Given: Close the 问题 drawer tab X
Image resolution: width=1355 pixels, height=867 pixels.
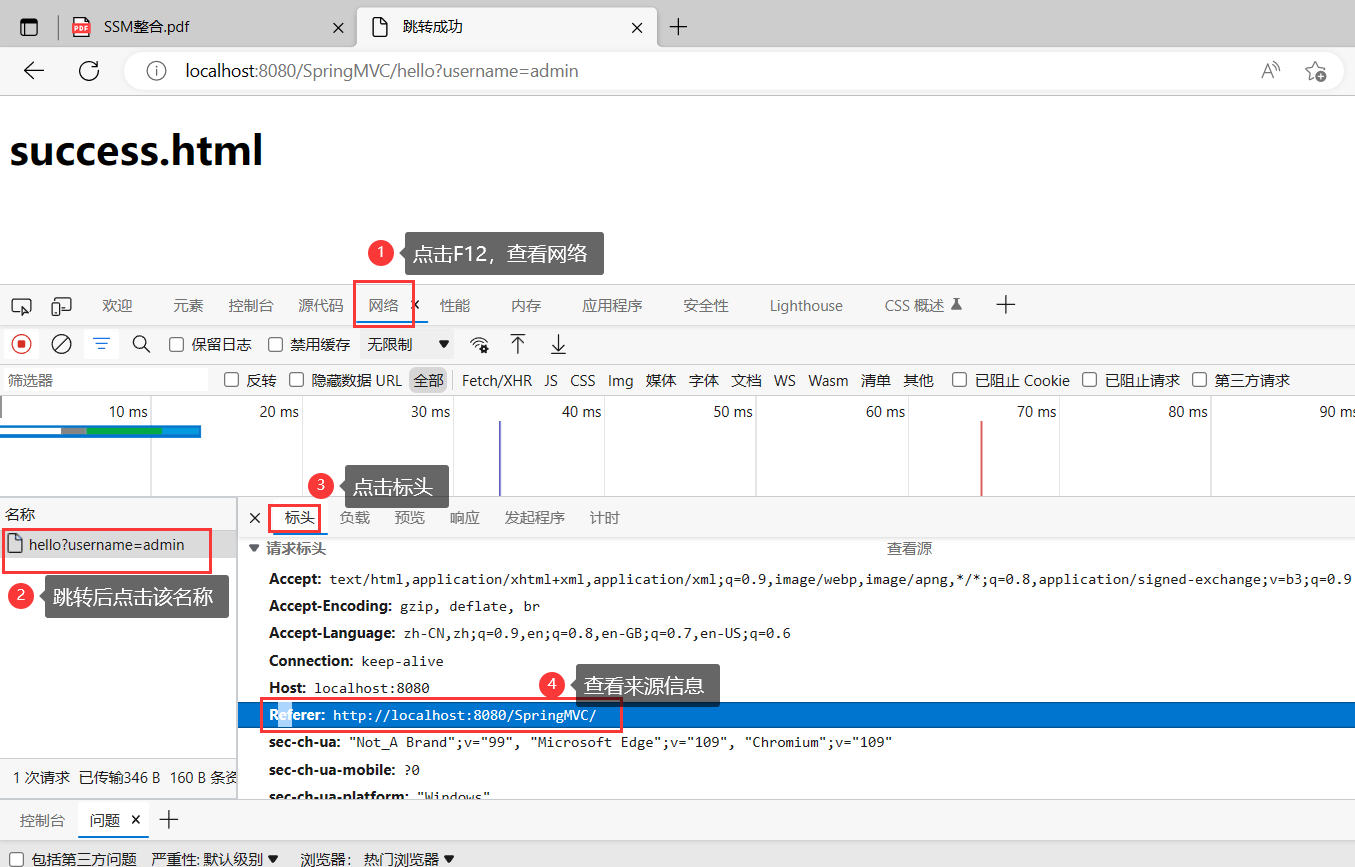Looking at the screenshot, I should (x=136, y=820).
